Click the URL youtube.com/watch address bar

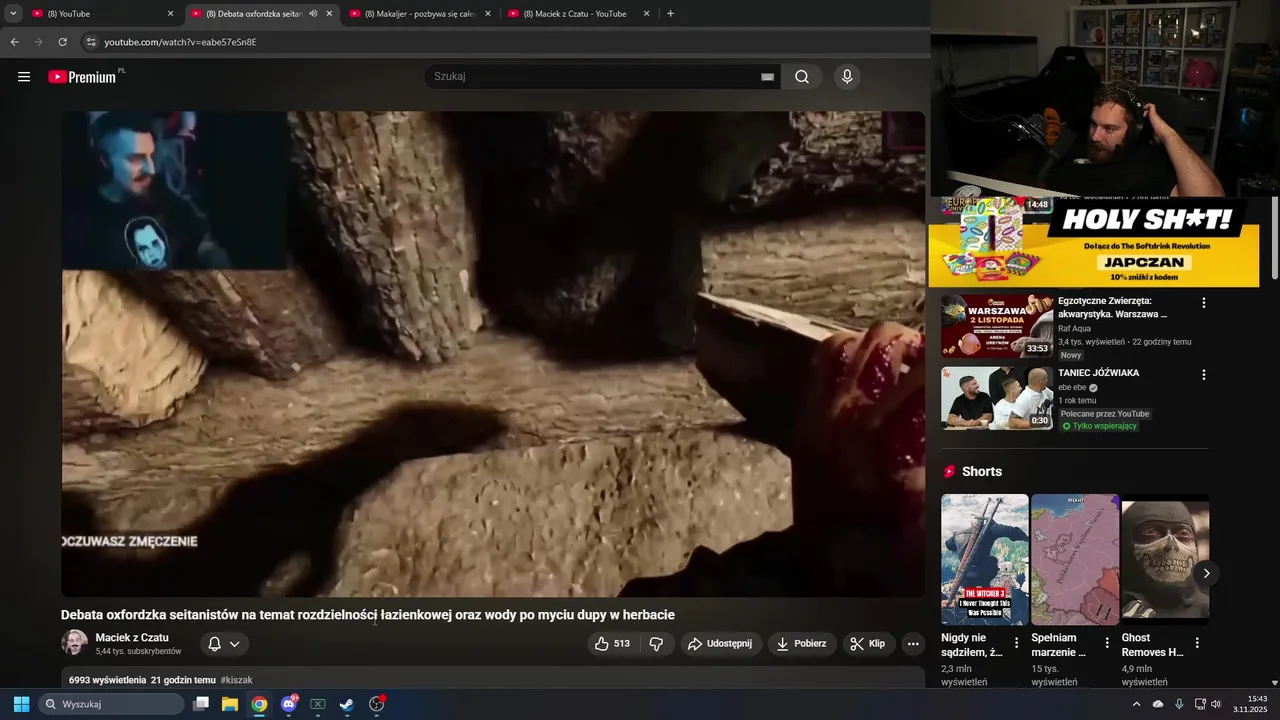181,42
